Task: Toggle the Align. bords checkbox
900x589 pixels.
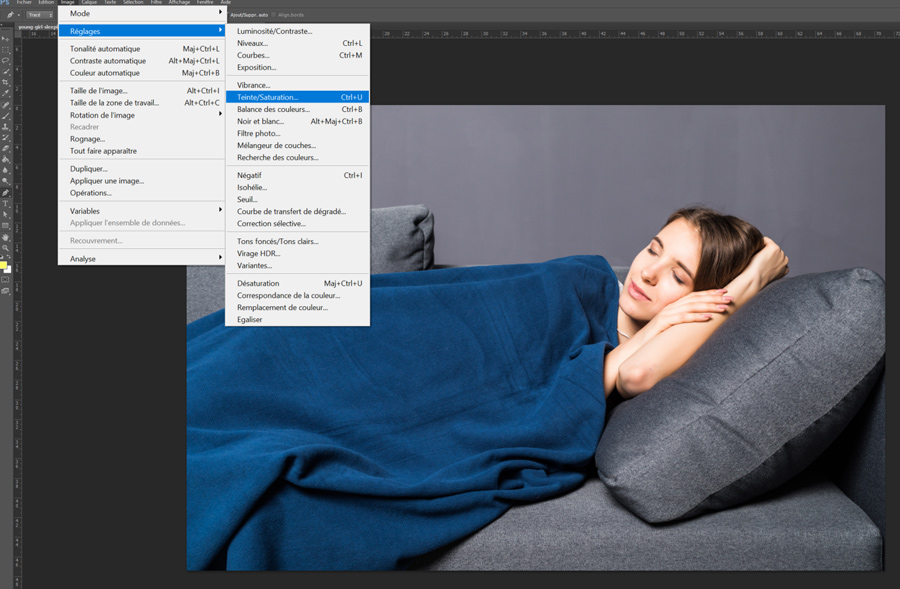Action: tap(274, 15)
